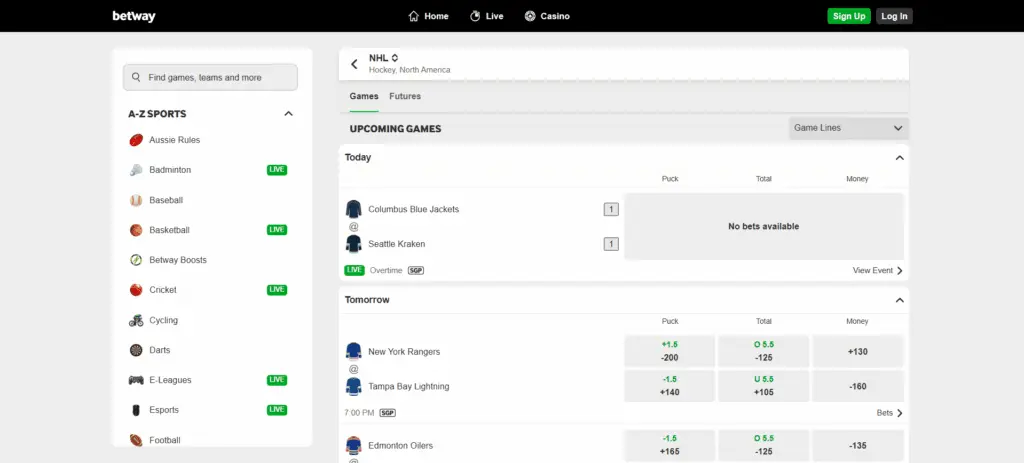Click the search magnifier icon

point(136,77)
